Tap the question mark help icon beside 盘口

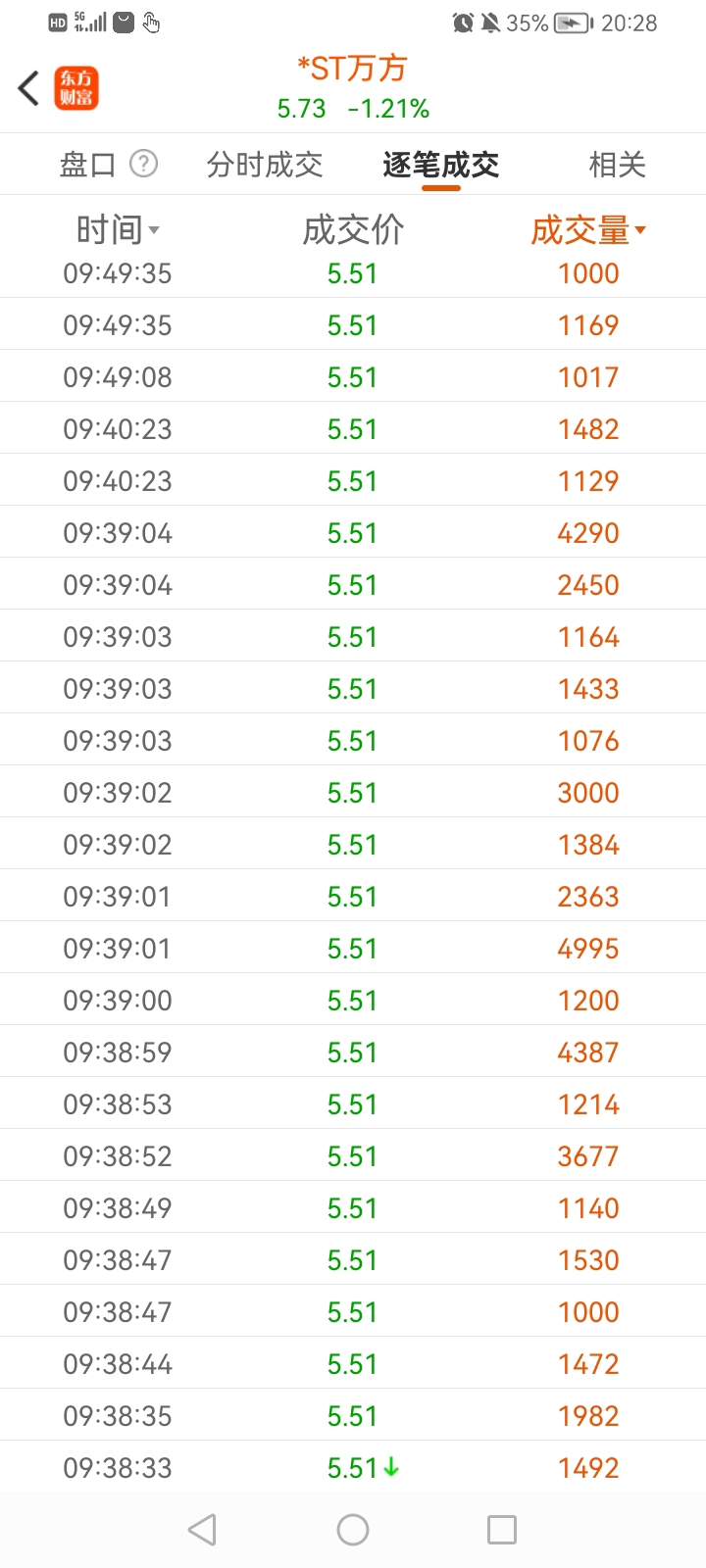[x=144, y=164]
